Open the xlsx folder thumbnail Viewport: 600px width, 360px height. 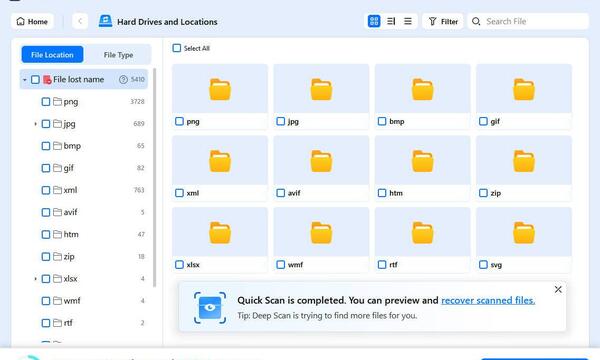point(220,232)
